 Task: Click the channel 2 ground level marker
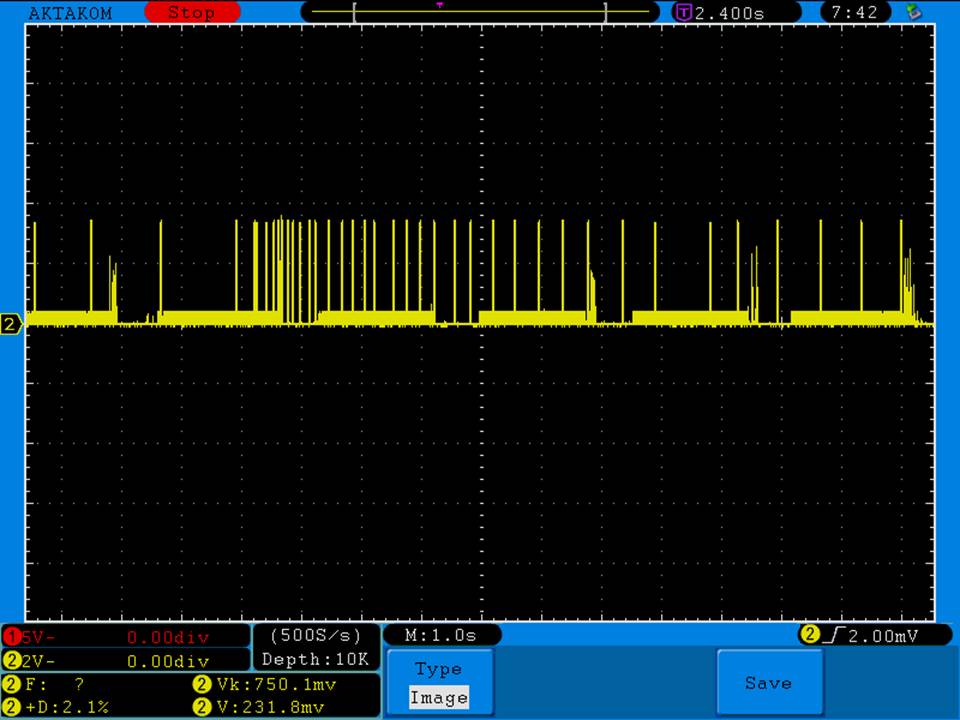point(11,324)
